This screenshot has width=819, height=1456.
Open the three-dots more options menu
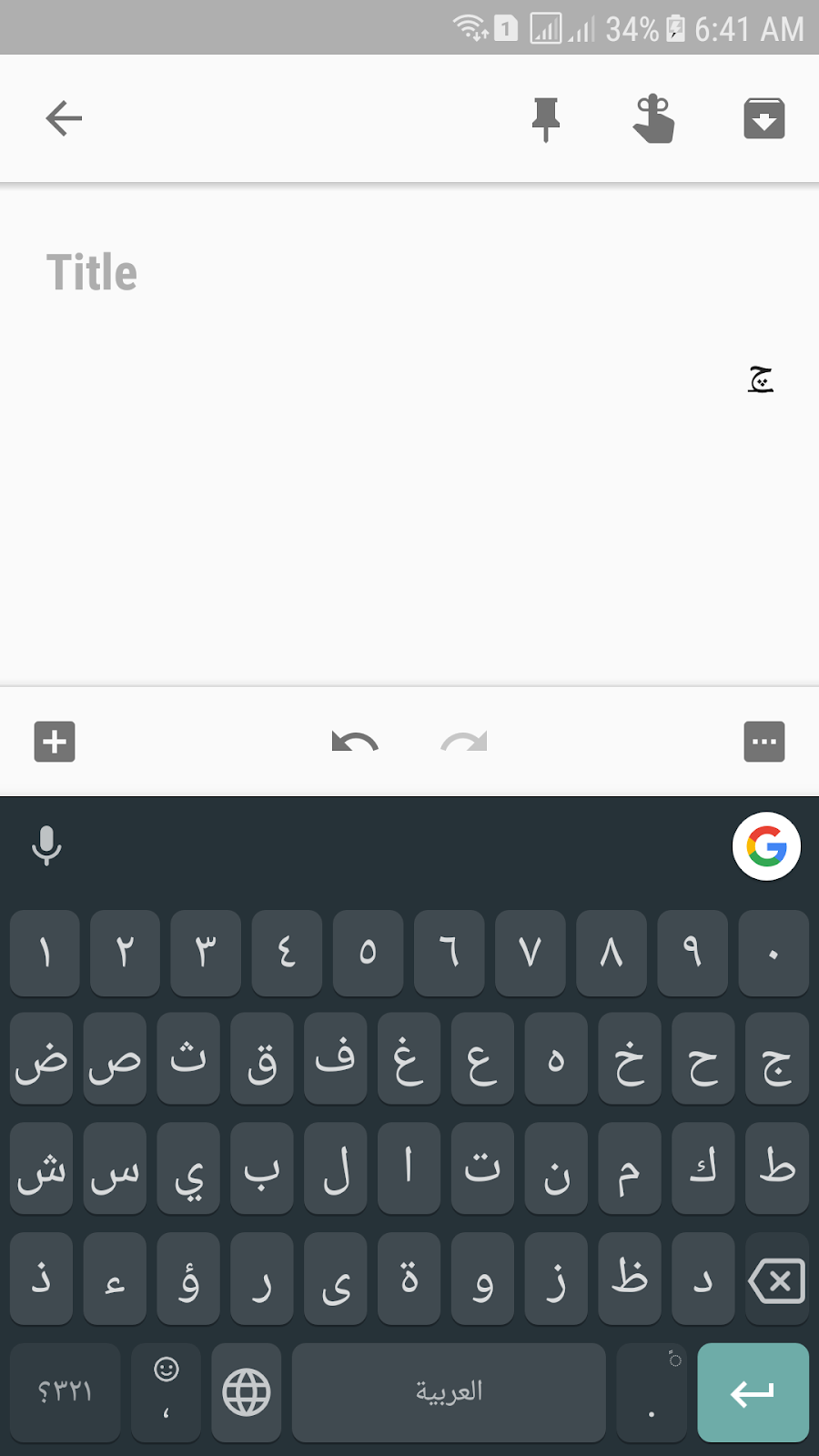click(x=764, y=742)
